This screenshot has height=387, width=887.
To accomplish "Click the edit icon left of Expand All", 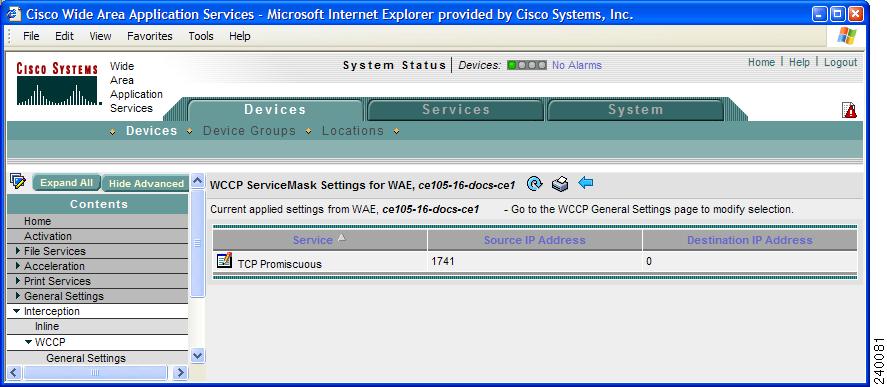I will (x=18, y=181).
